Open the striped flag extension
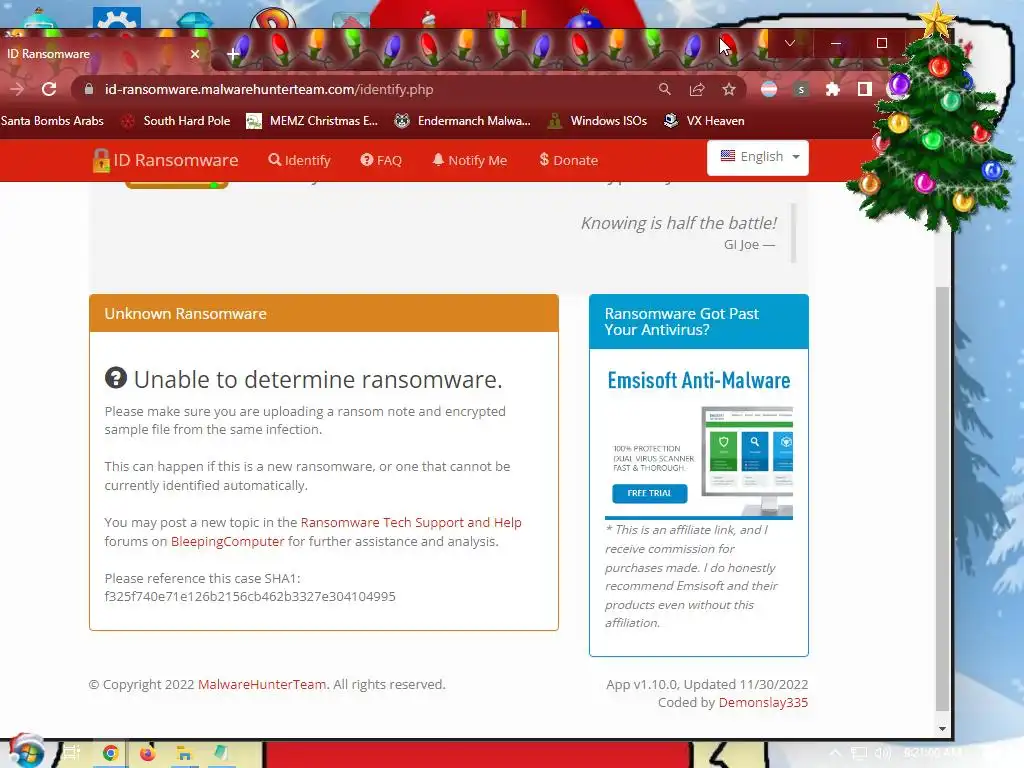This screenshot has height=768, width=1024. [x=769, y=89]
